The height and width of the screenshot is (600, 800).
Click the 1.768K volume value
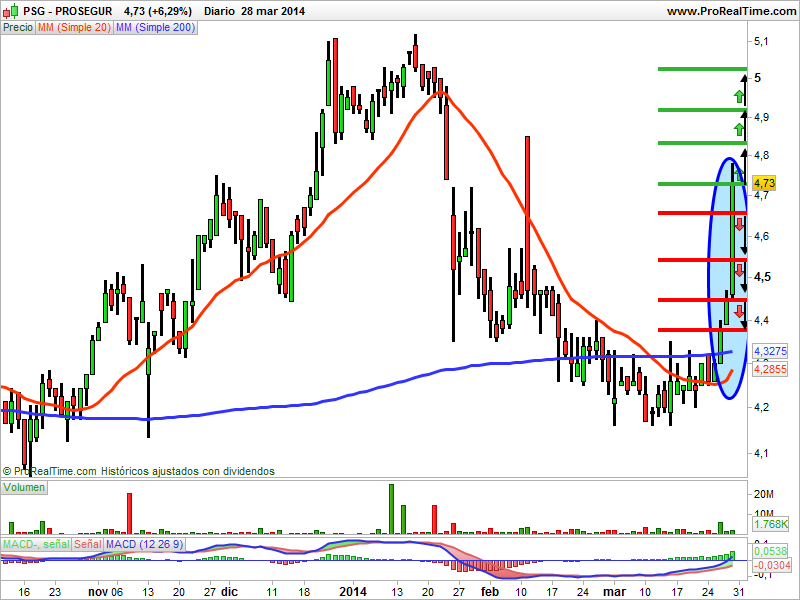[x=770, y=524]
